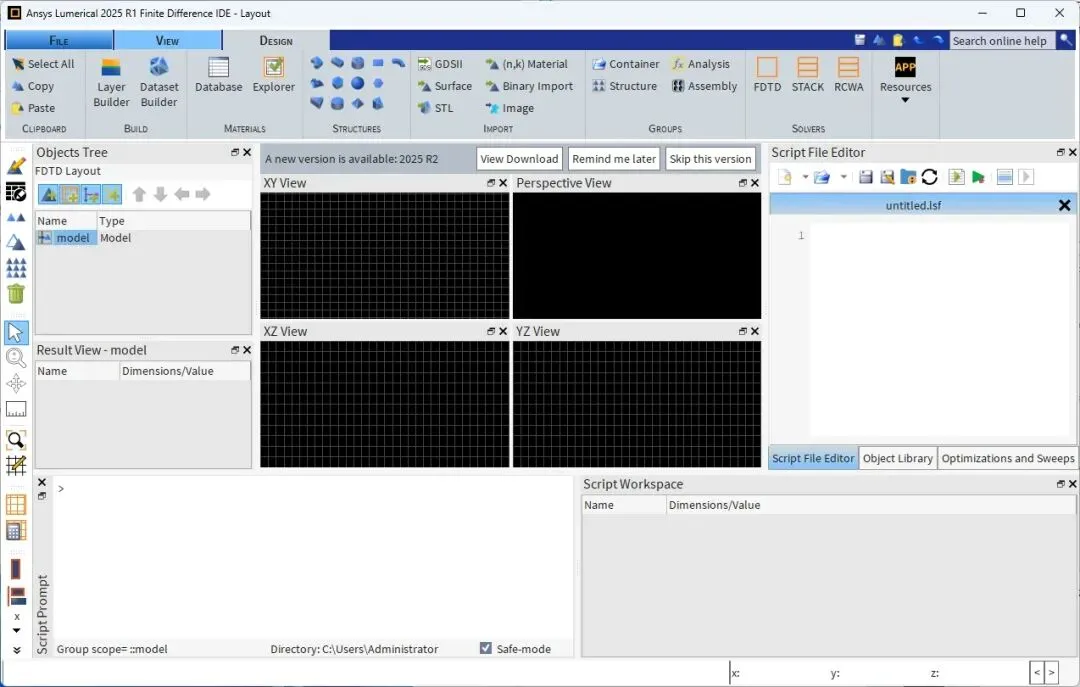This screenshot has width=1080, height=687.
Task: Add an RCWA solver
Action: (849, 75)
